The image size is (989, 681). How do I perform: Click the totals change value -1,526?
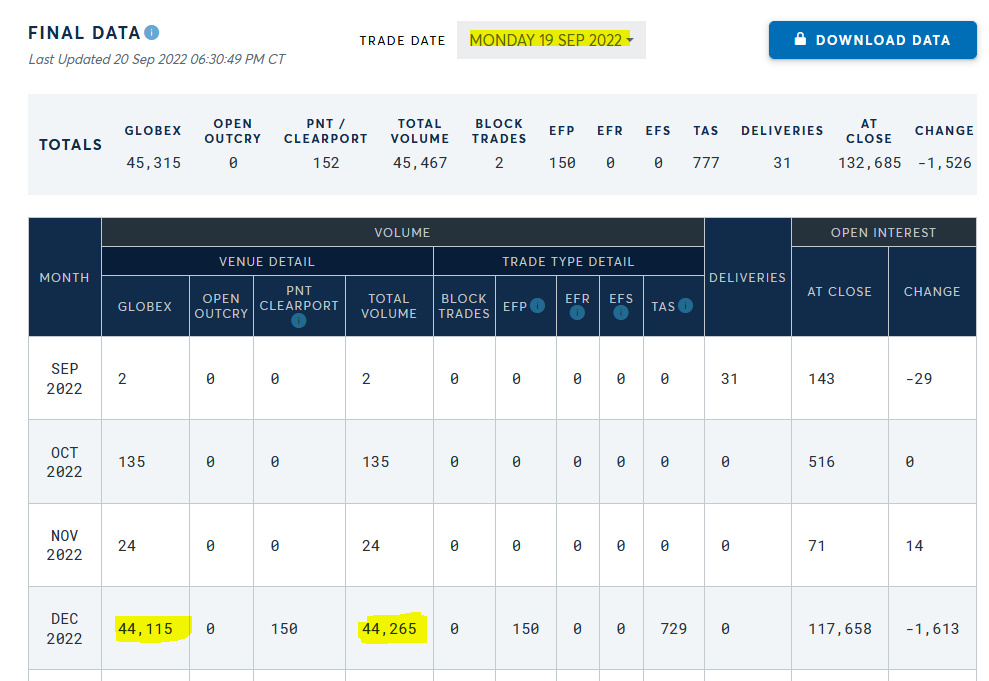tap(944, 163)
